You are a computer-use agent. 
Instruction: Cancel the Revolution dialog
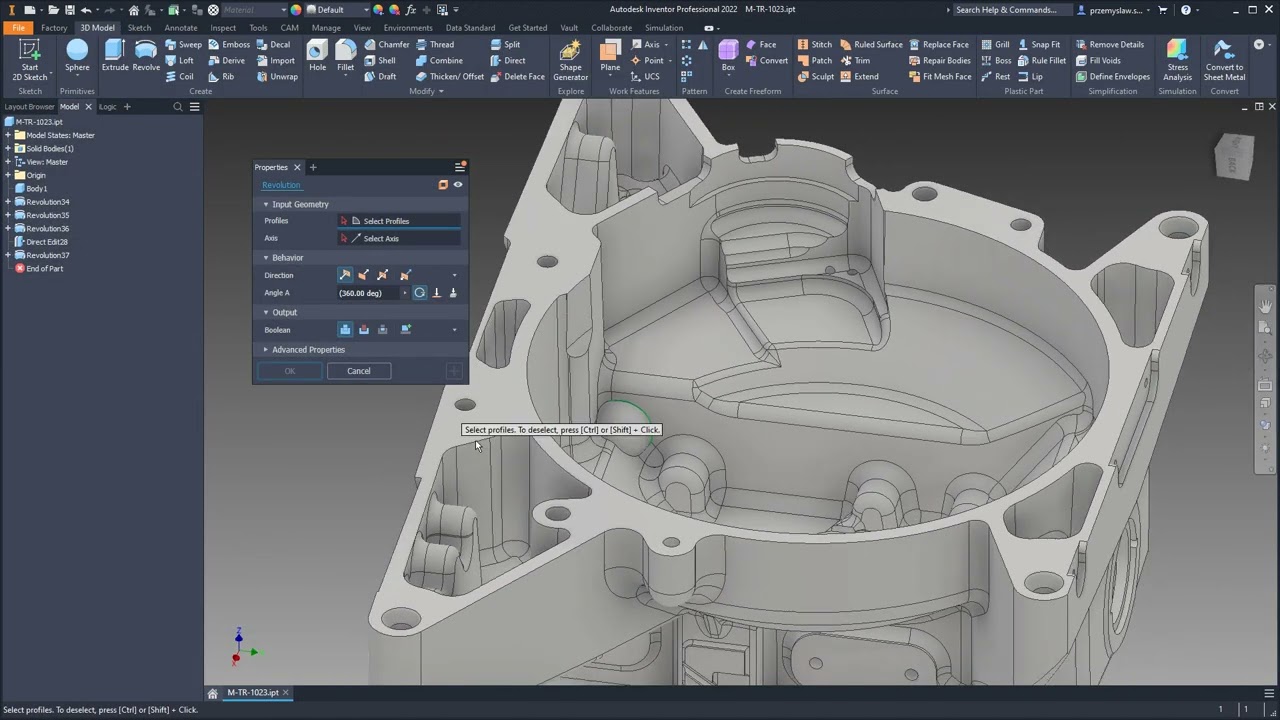pos(358,371)
